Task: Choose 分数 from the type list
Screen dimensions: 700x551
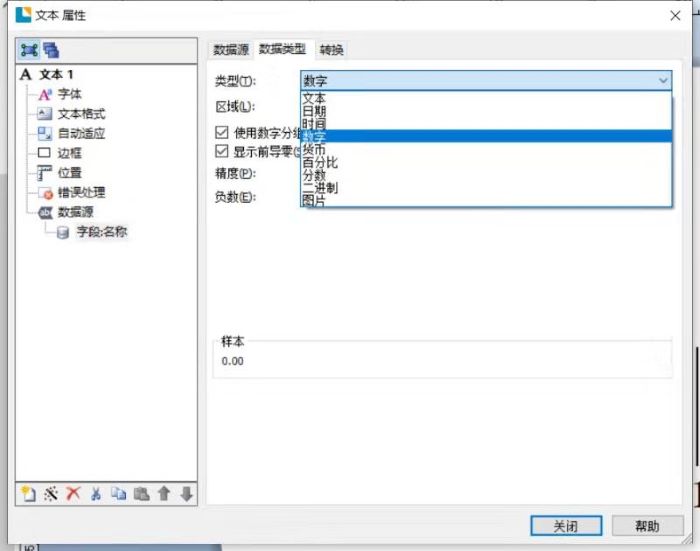Action: [x=486, y=175]
